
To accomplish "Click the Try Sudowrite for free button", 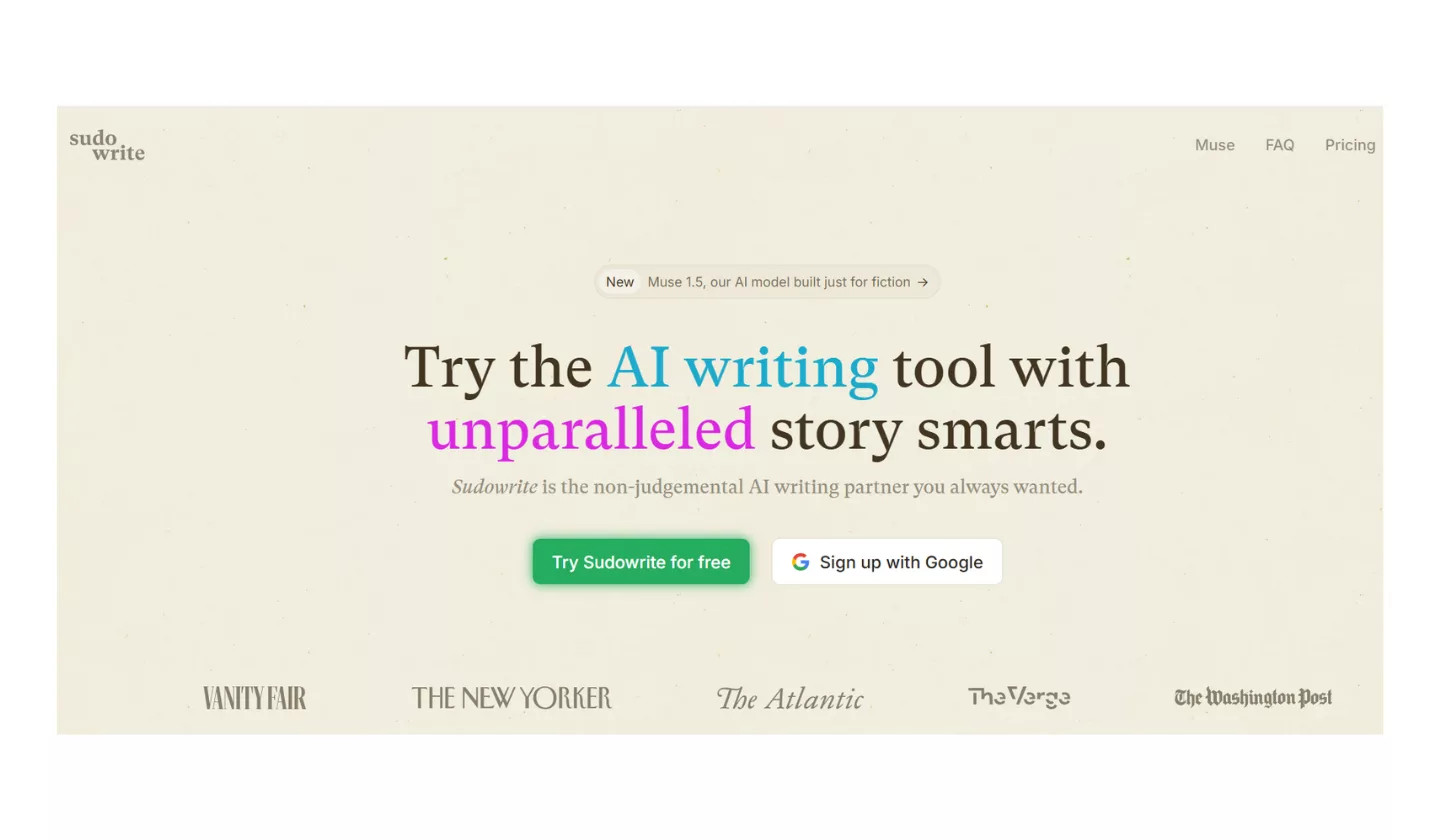I will click(x=641, y=562).
